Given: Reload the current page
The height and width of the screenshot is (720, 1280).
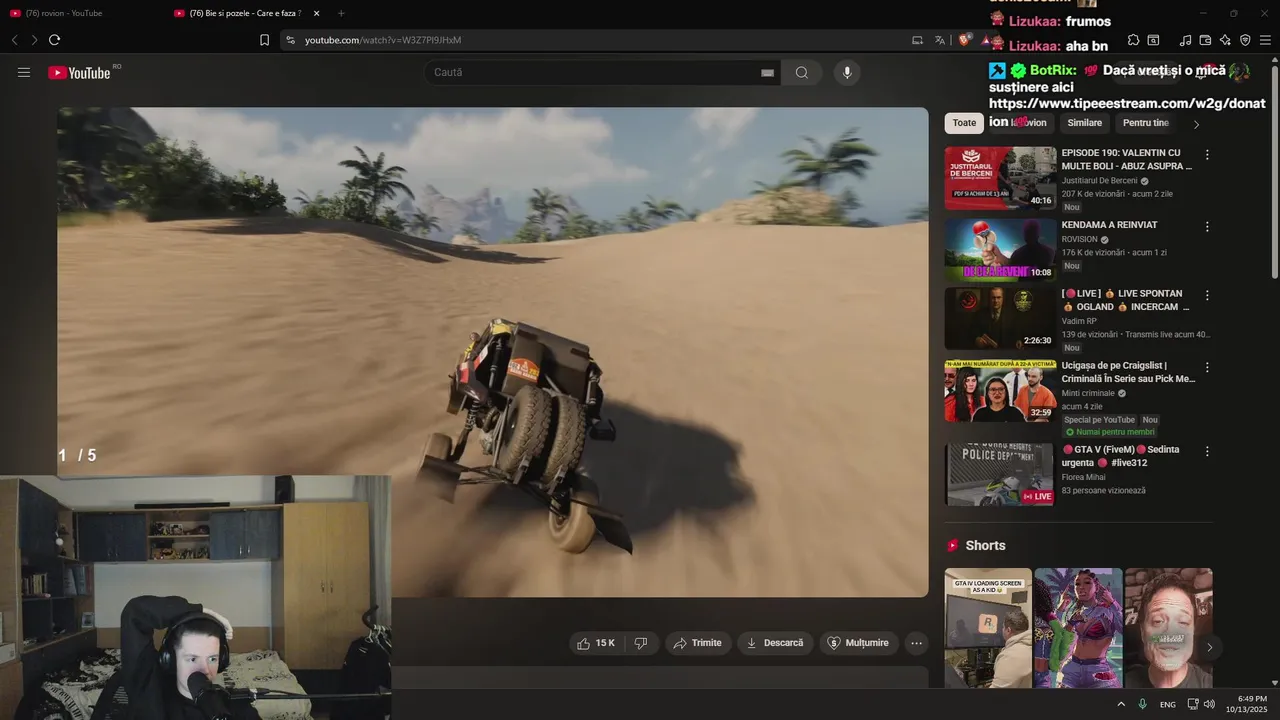Looking at the screenshot, I should 54,40.
